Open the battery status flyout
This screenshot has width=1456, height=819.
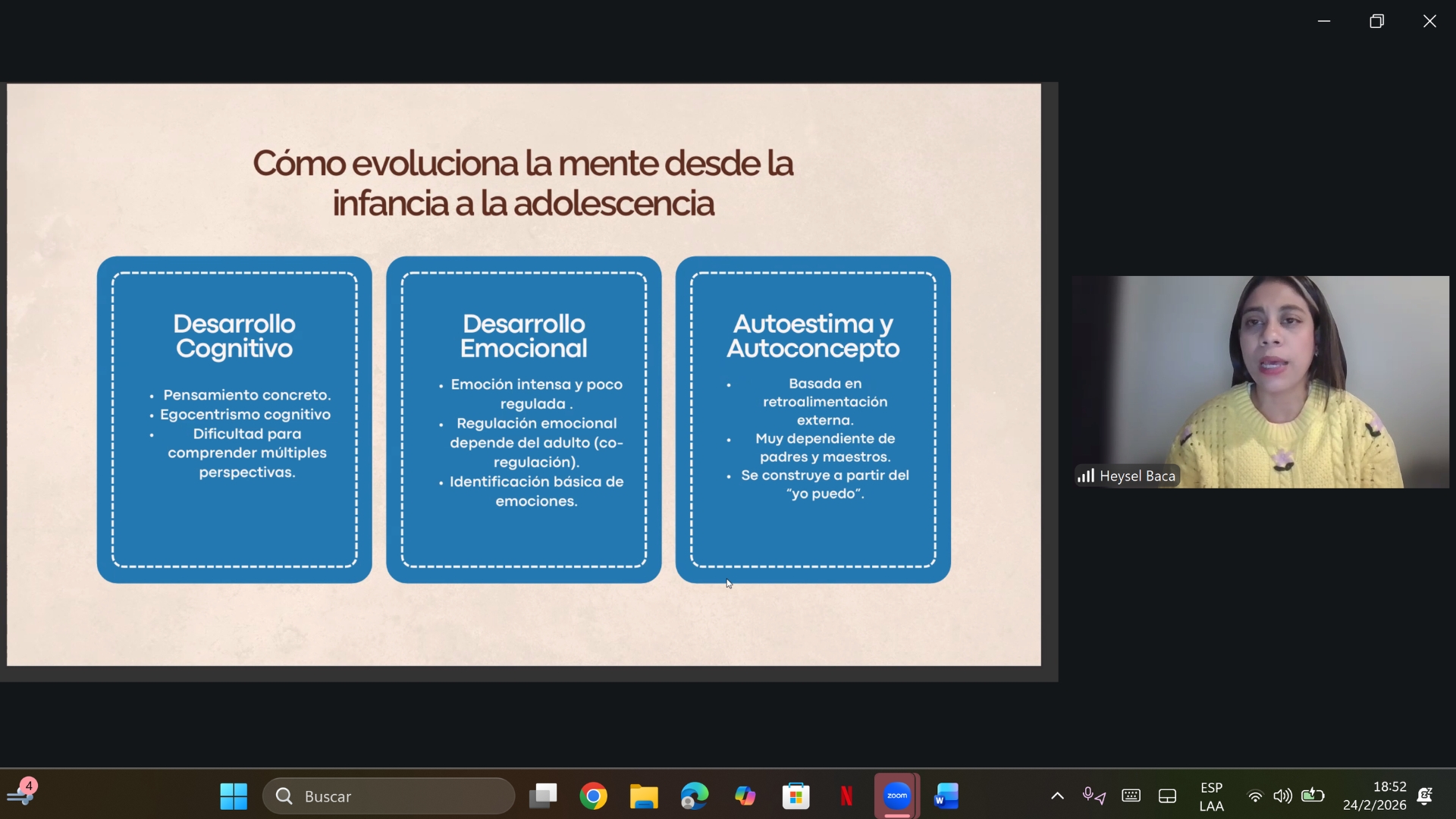(1314, 796)
